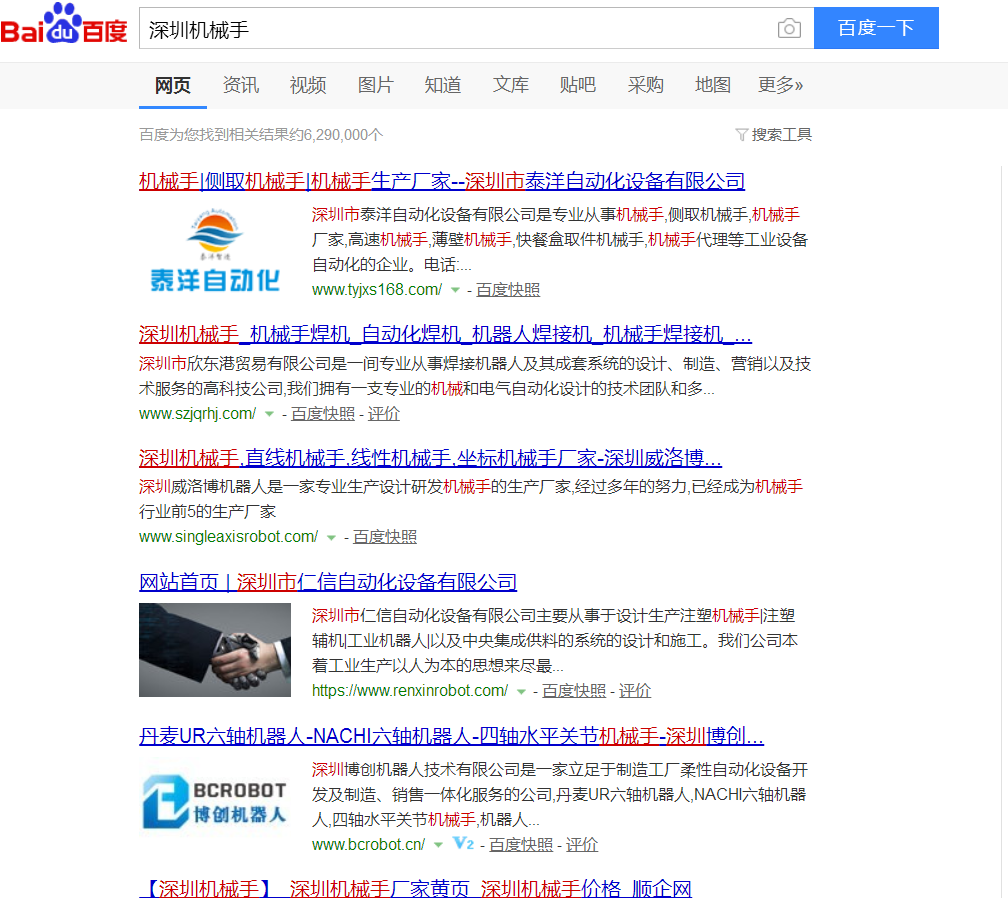Click the V2 verification badge for bcrobot.cn
1008x898 pixels.
tap(463, 843)
